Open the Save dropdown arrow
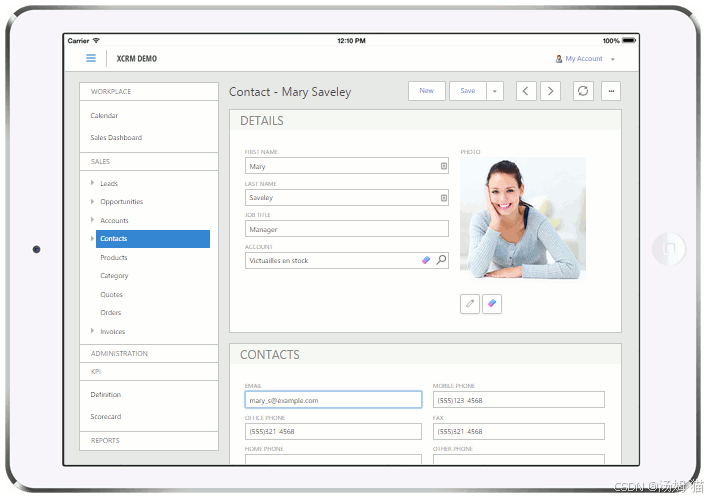716x500 pixels. (495, 91)
